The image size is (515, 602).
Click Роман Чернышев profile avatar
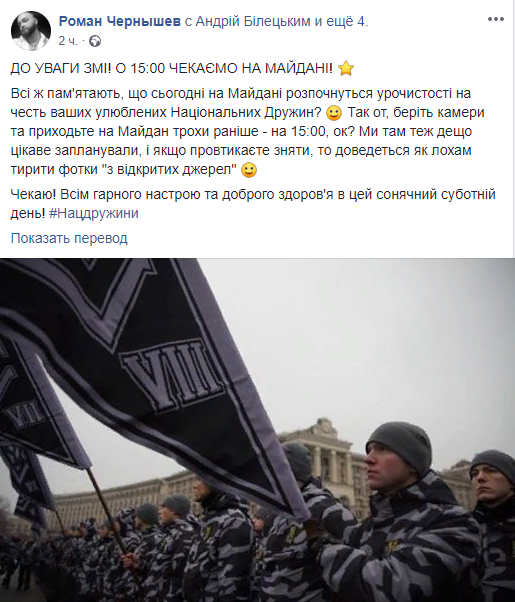[x=31, y=31]
